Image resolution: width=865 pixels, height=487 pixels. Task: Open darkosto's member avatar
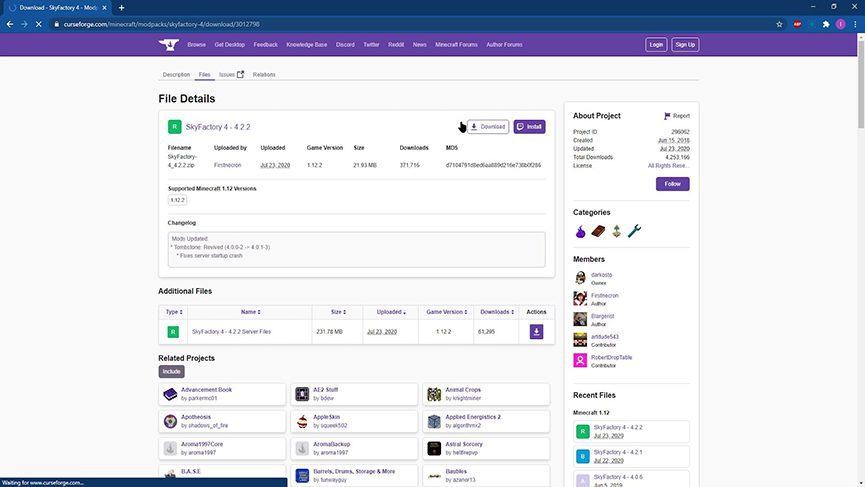coord(580,278)
